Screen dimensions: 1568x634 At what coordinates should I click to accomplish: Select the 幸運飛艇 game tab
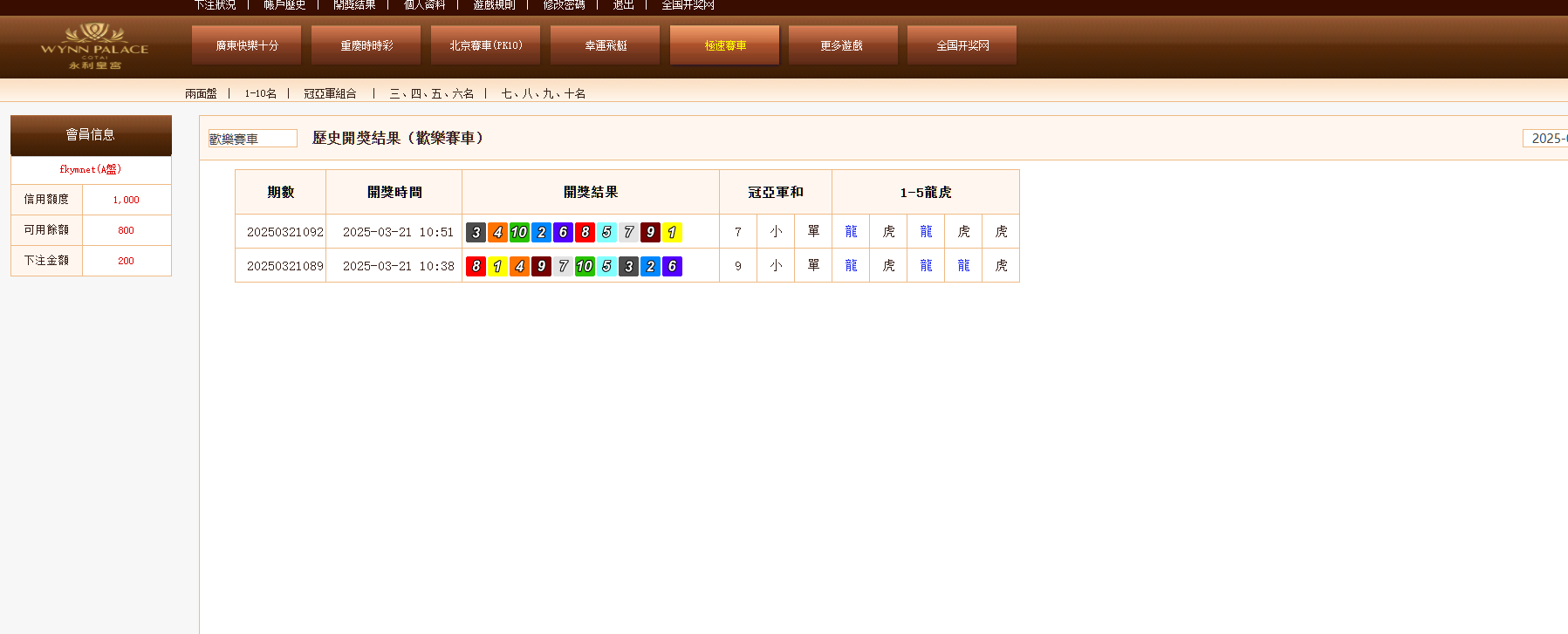point(605,45)
